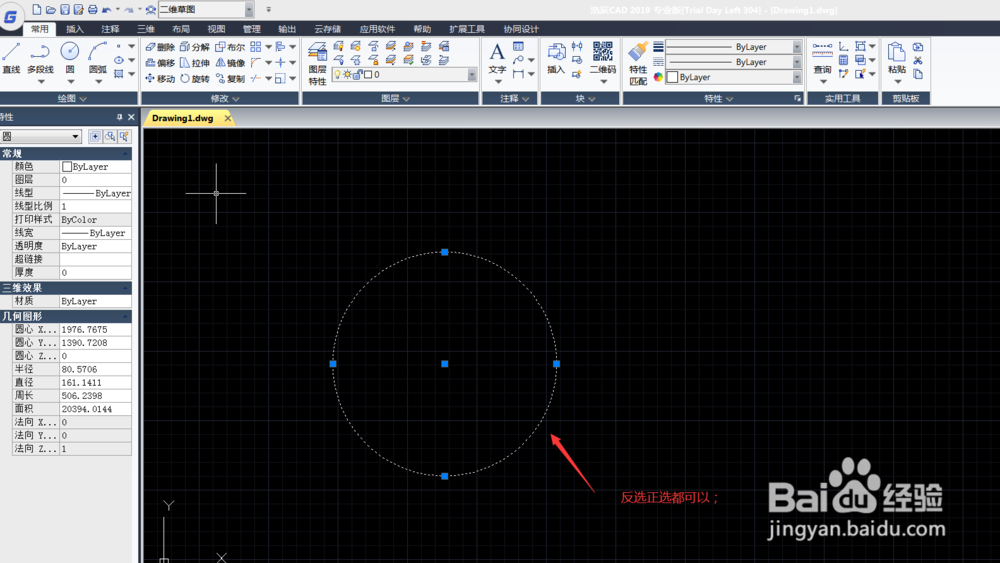The image size is (1000, 563).
Task: Click the 镜像 (Mirror) tool
Action: pos(230,62)
